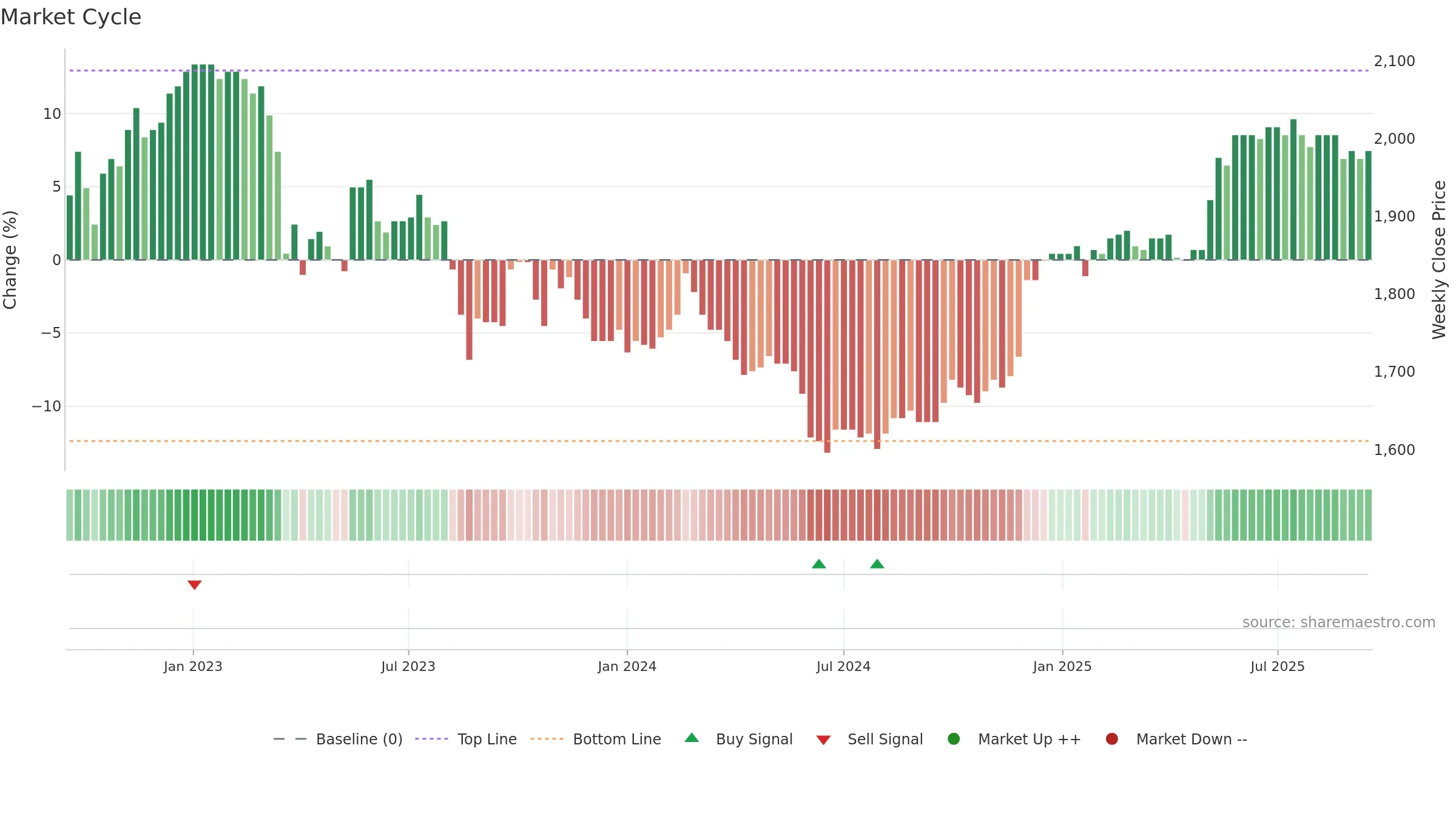Click the source: sharemaestro.com text
Viewport: 1456px width, 819px height.
1339,622
